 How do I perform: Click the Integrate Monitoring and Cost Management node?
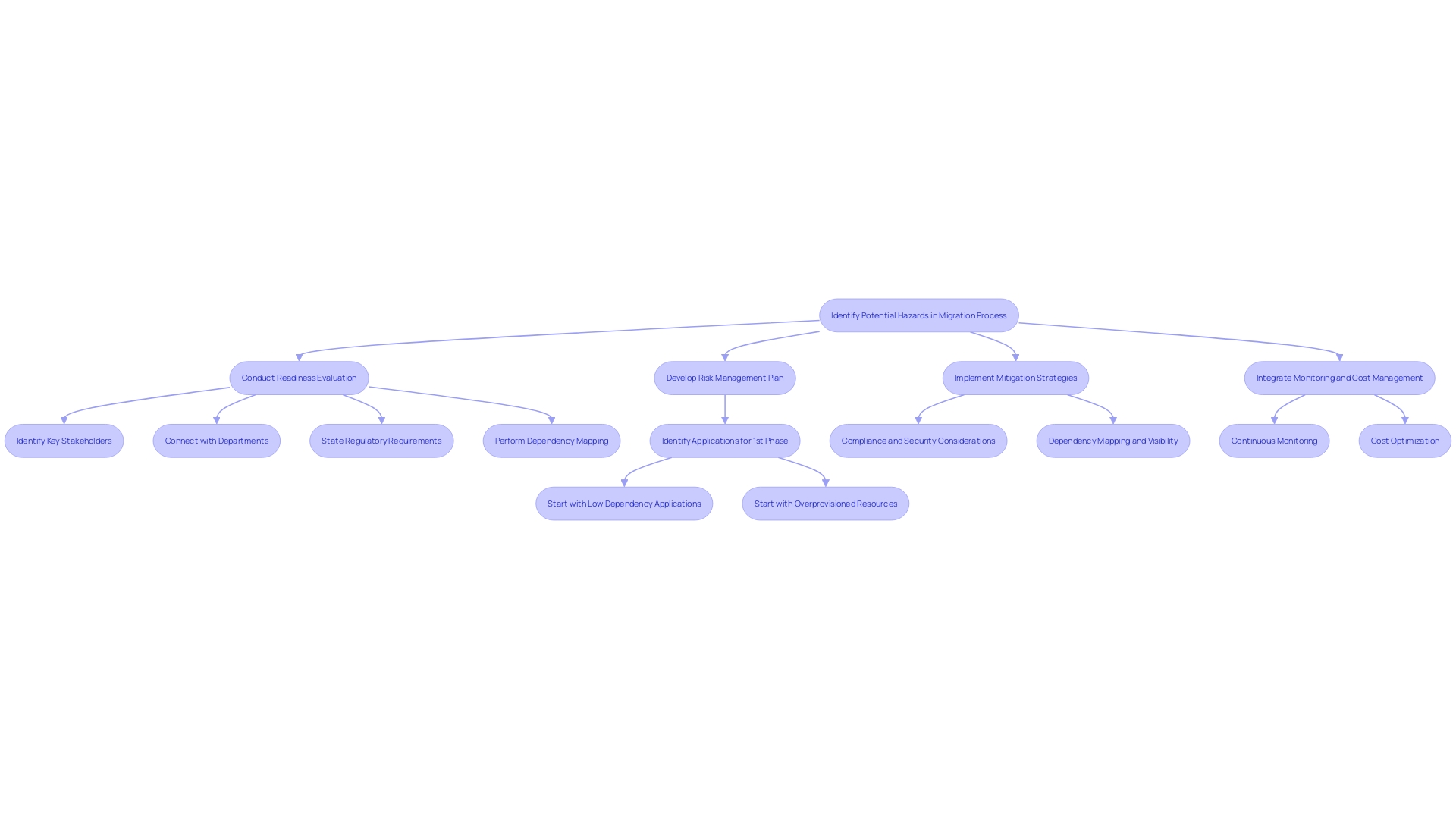(x=1339, y=378)
